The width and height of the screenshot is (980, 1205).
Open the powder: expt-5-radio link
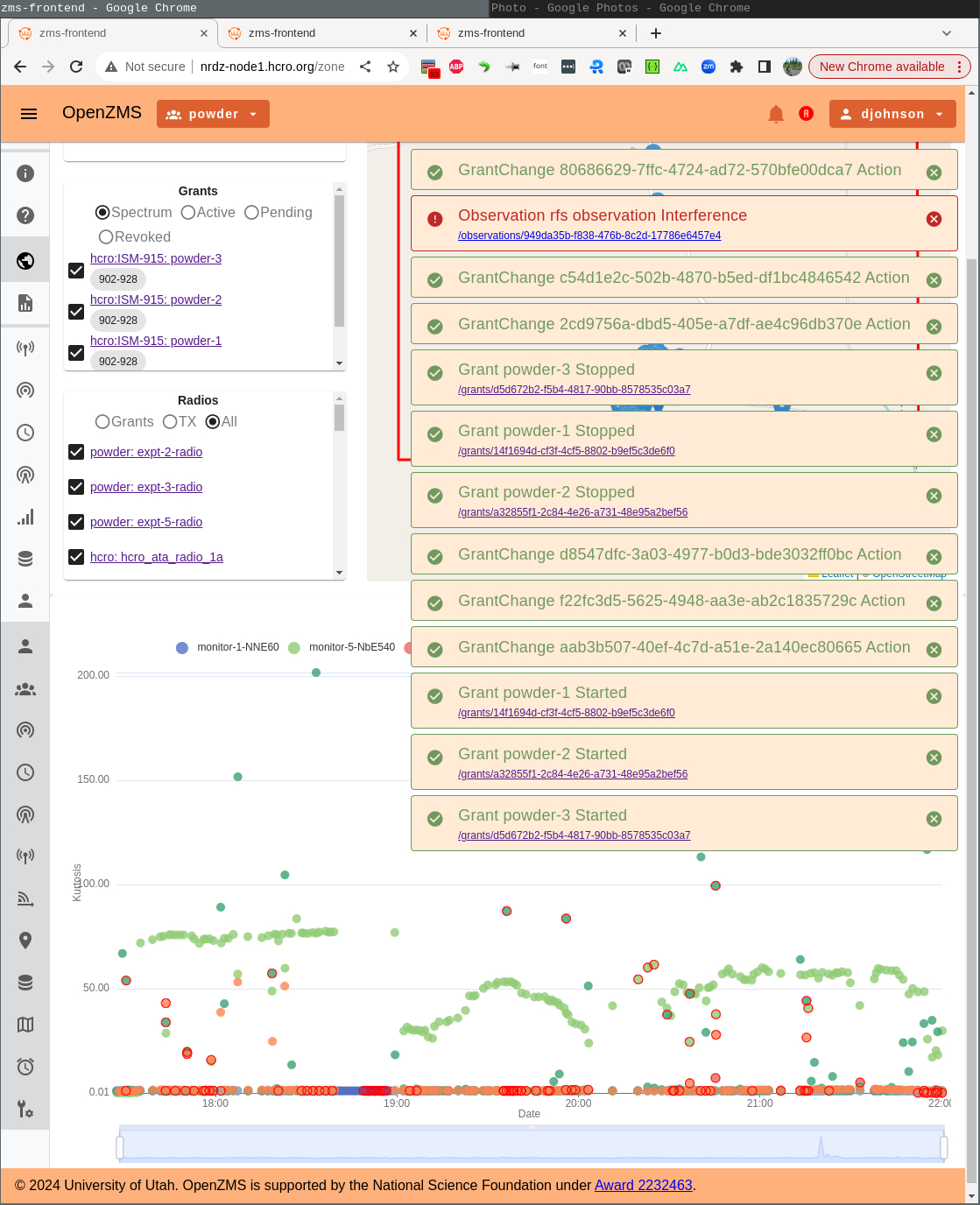click(146, 522)
